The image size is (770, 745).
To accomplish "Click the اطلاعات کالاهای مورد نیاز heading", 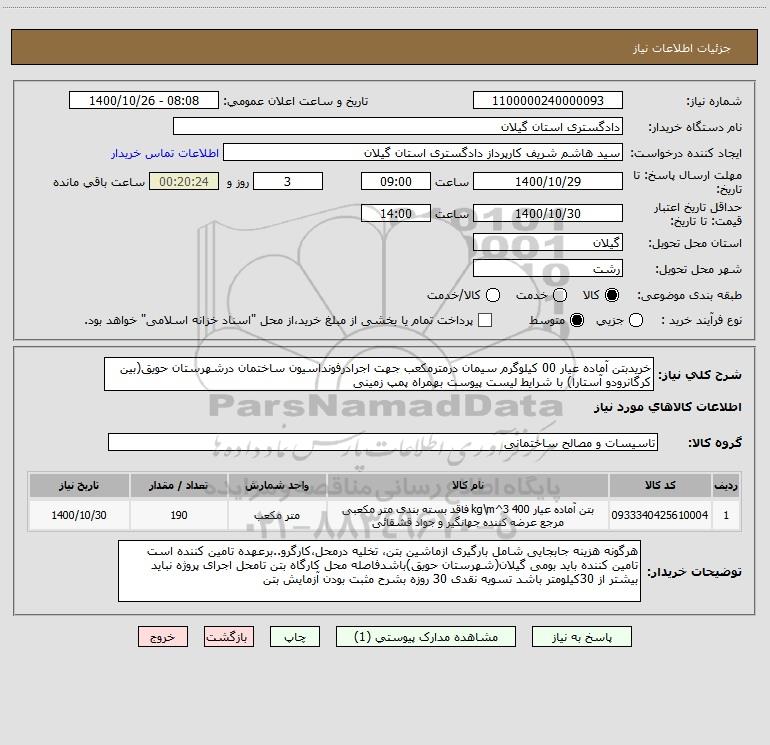I will (x=668, y=407).
